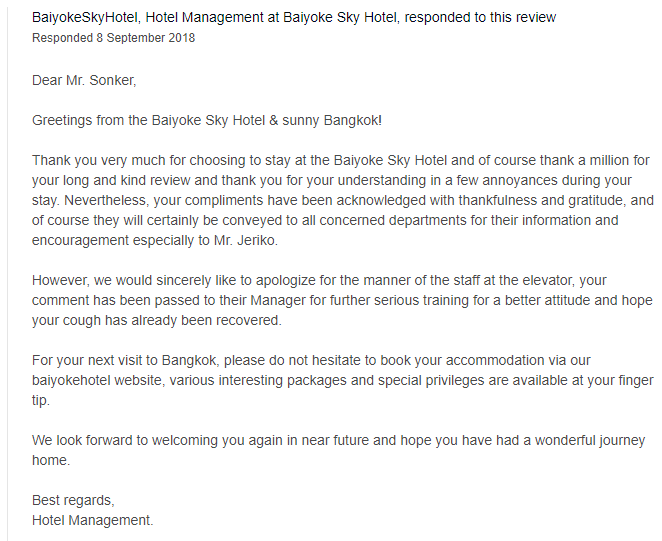Click the 'Best regards,' closing line

(73, 500)
